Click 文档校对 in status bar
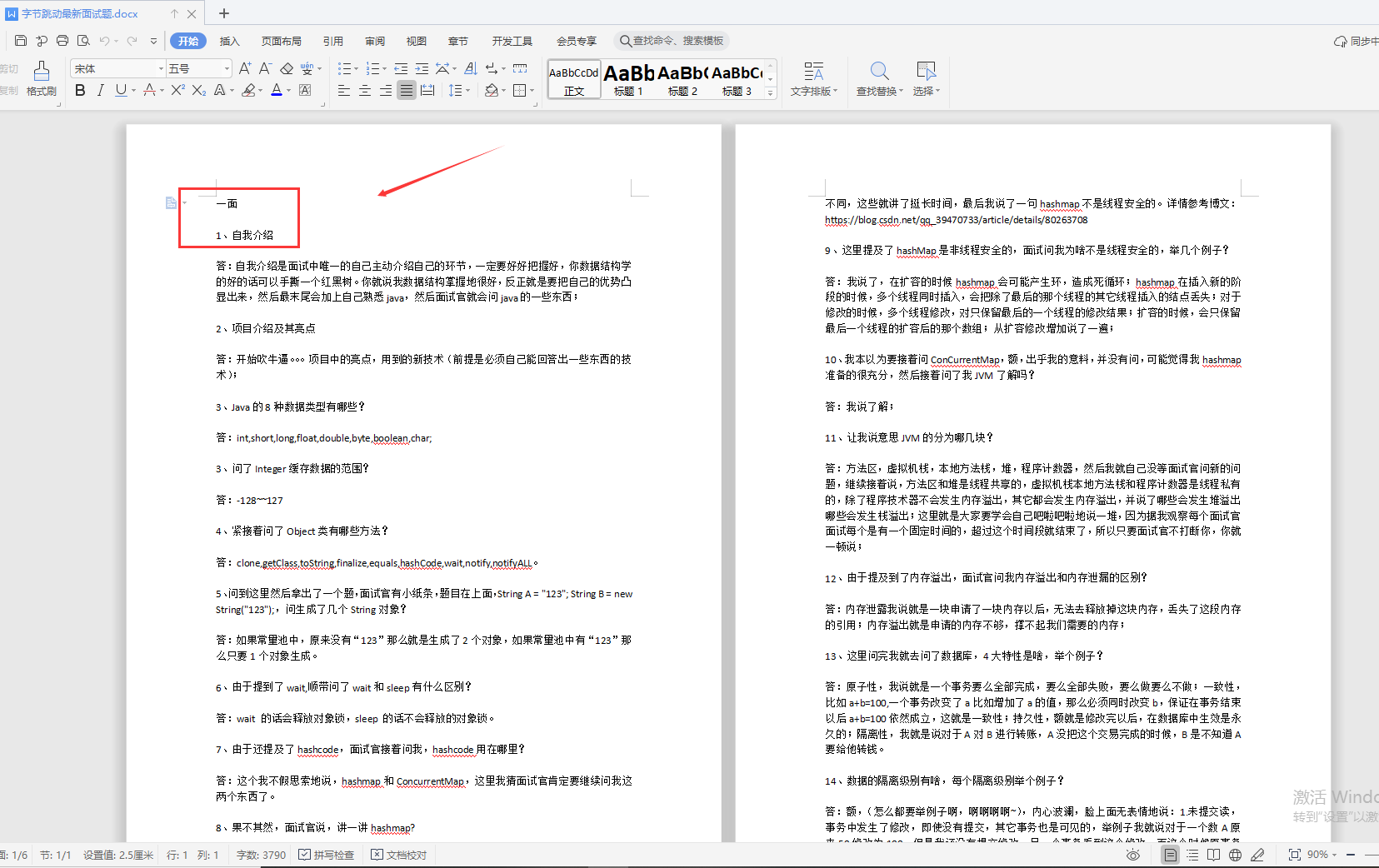This screenshot has width=1379, height=868. (399, 855)
